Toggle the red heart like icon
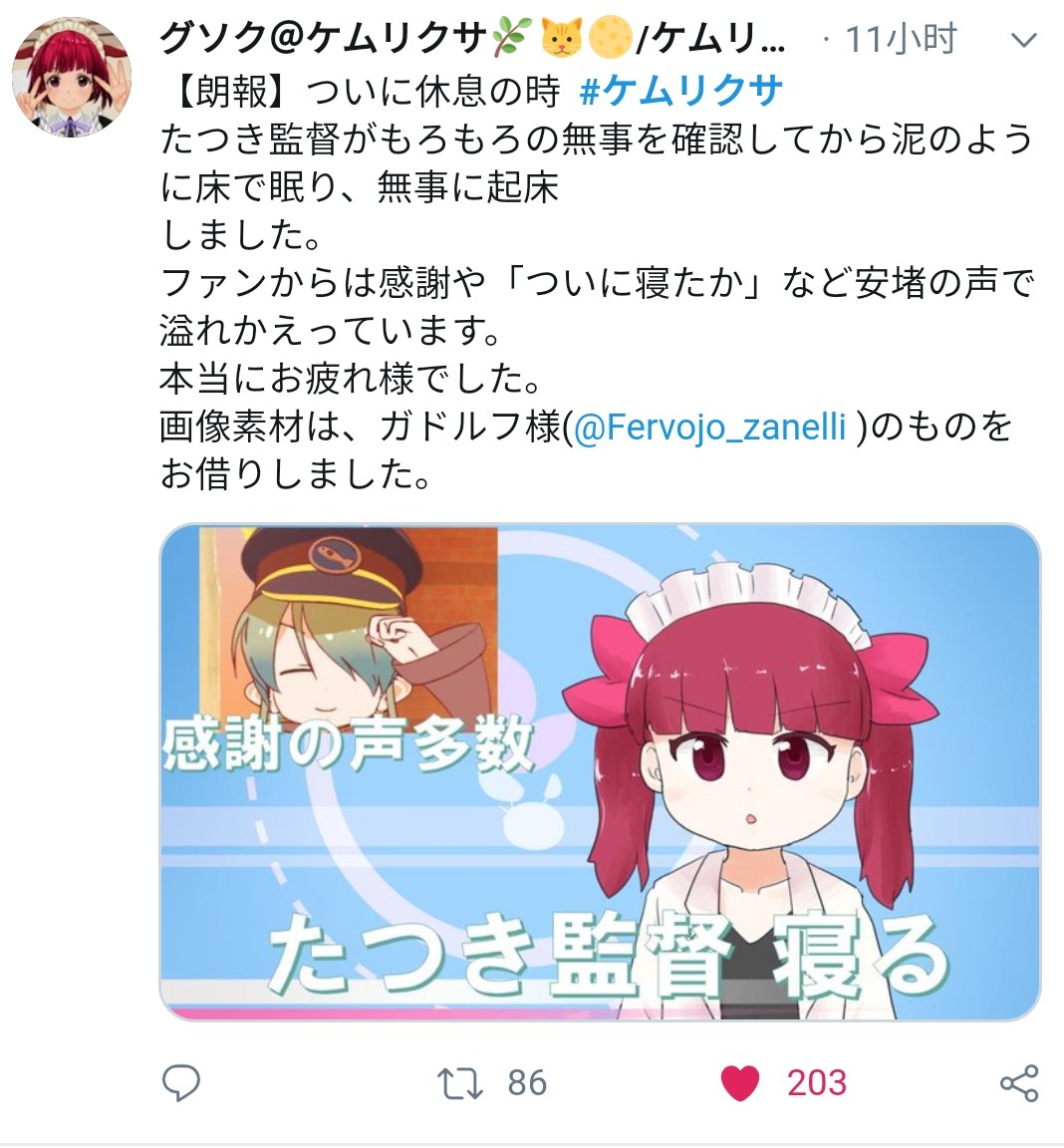Screen dimensions: 1064x1148 (x=740, y=1083)
